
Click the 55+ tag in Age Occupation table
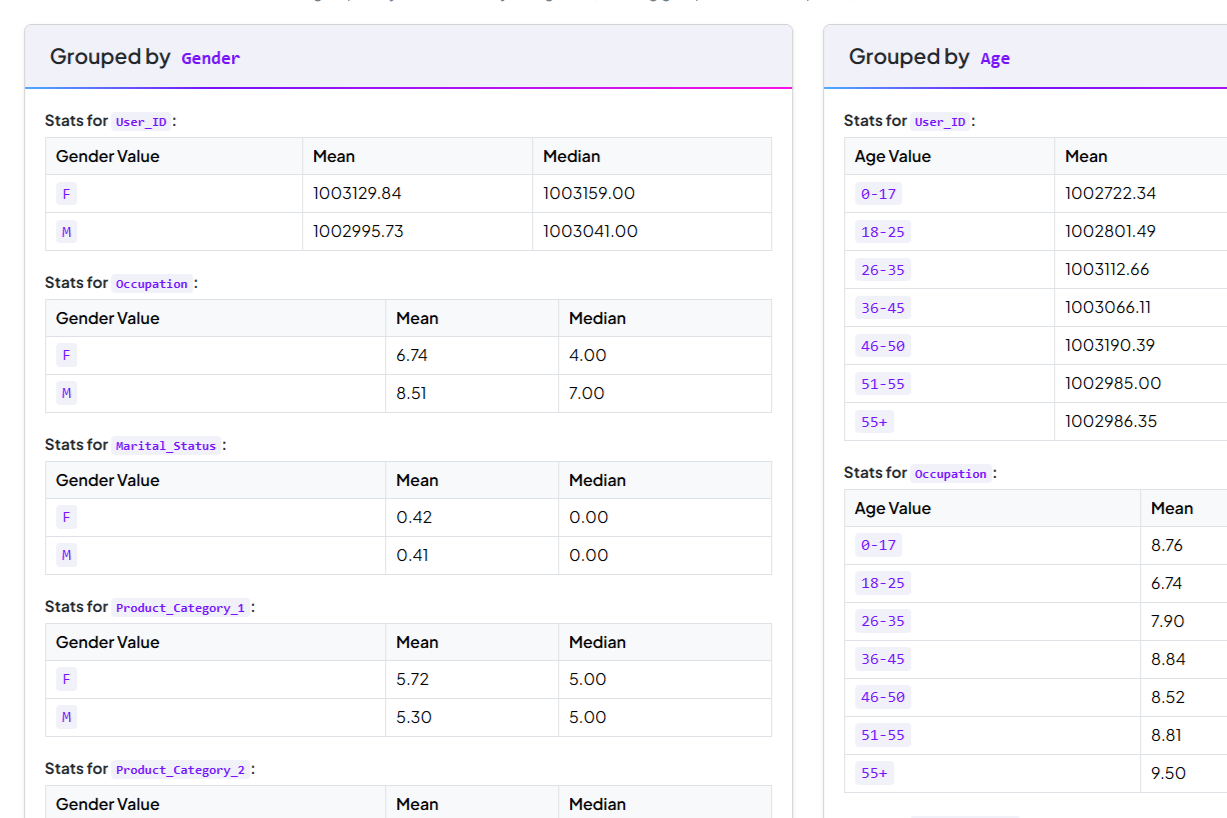click(x=874, y=774)
